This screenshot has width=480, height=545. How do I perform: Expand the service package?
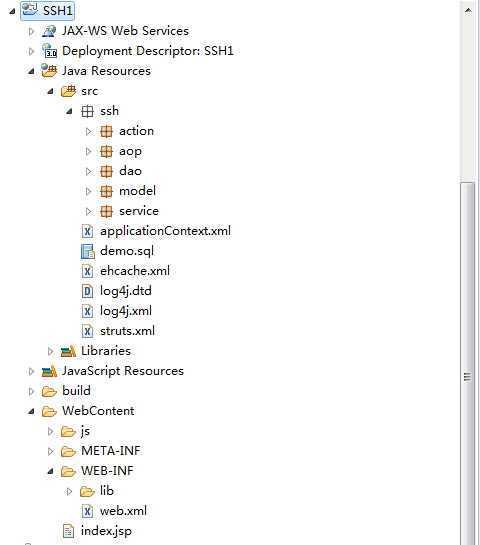(x=89, y=211)
